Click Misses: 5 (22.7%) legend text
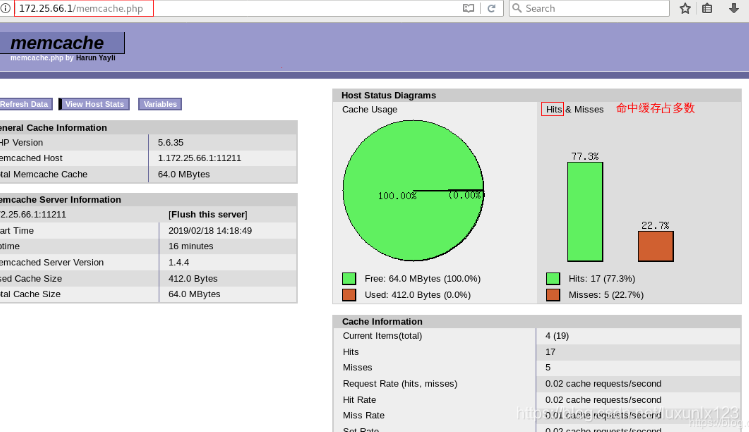 coord(606,295)
